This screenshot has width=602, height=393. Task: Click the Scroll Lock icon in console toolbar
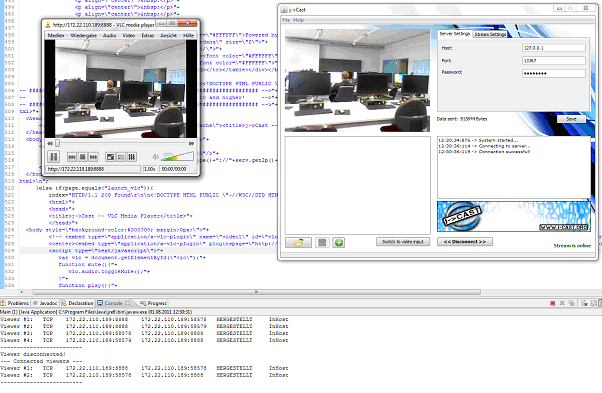point(594,303)
